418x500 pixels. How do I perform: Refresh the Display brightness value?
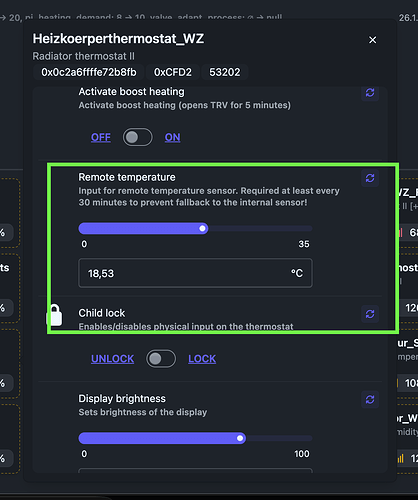pyautogui.click(x=370, y=399)
